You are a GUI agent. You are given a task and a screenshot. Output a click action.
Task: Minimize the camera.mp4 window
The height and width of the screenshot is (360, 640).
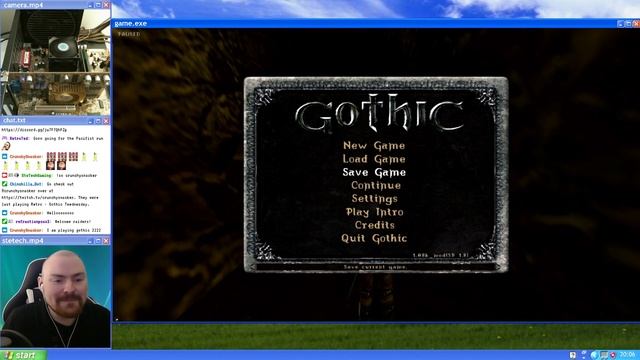[x=91, y=5]
